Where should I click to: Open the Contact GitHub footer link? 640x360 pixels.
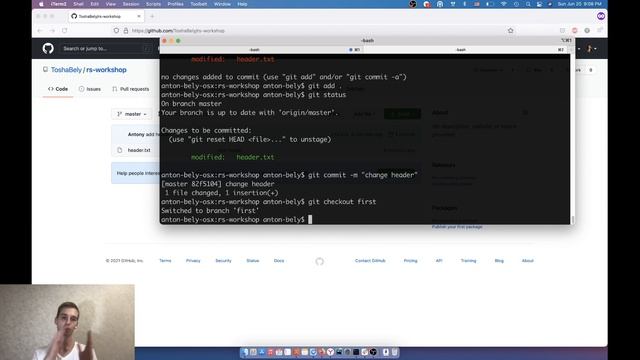point(370,260)
